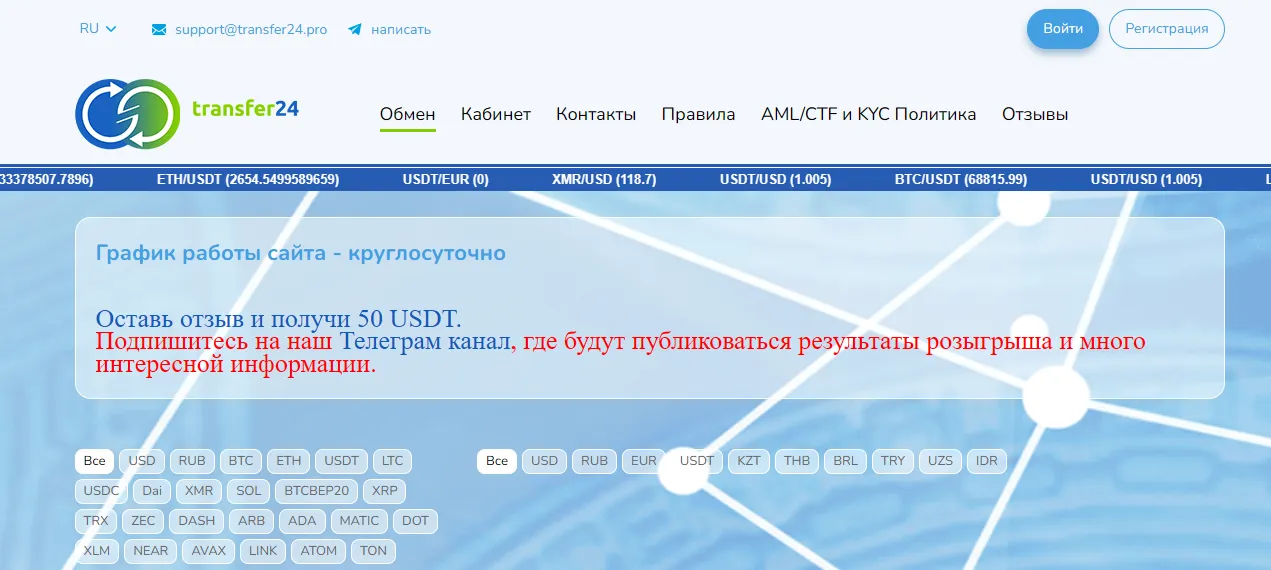1271x570 pixels.
Task: Select left USDT filter tag
Action: click(x=342, y=461)
